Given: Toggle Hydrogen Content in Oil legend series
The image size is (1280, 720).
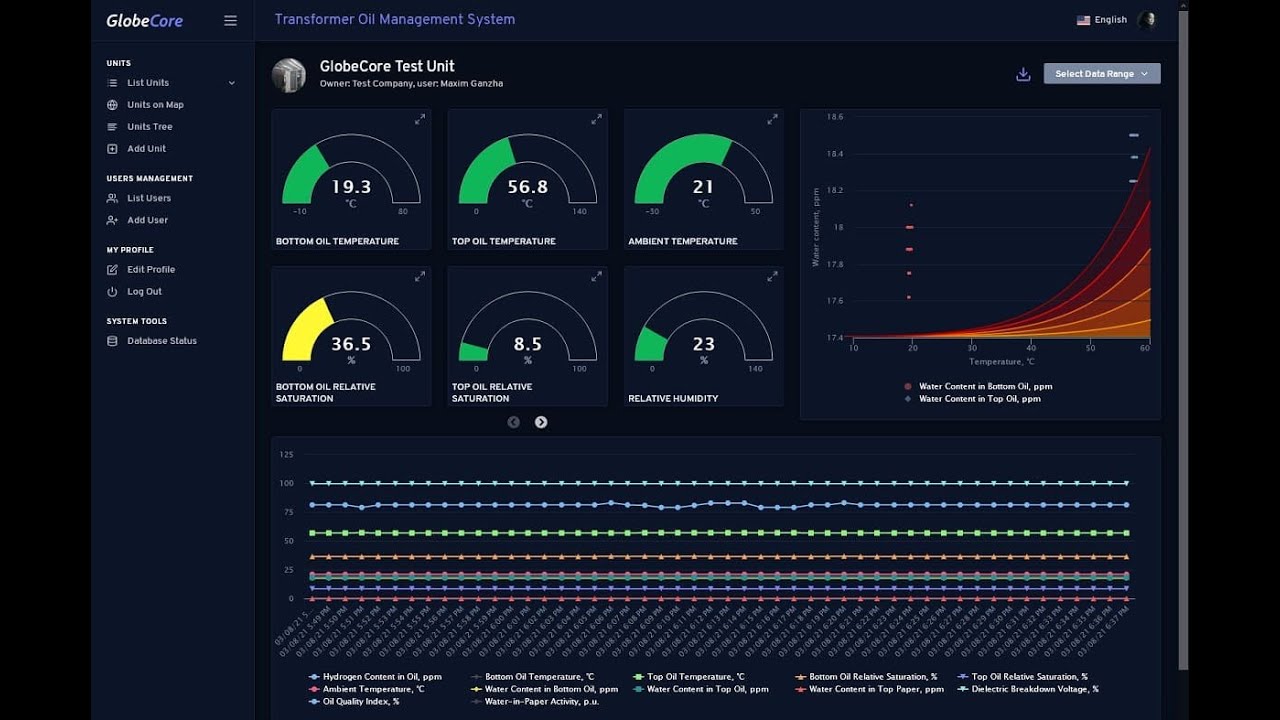Looking at the screenshot, I should coord(377,677).
